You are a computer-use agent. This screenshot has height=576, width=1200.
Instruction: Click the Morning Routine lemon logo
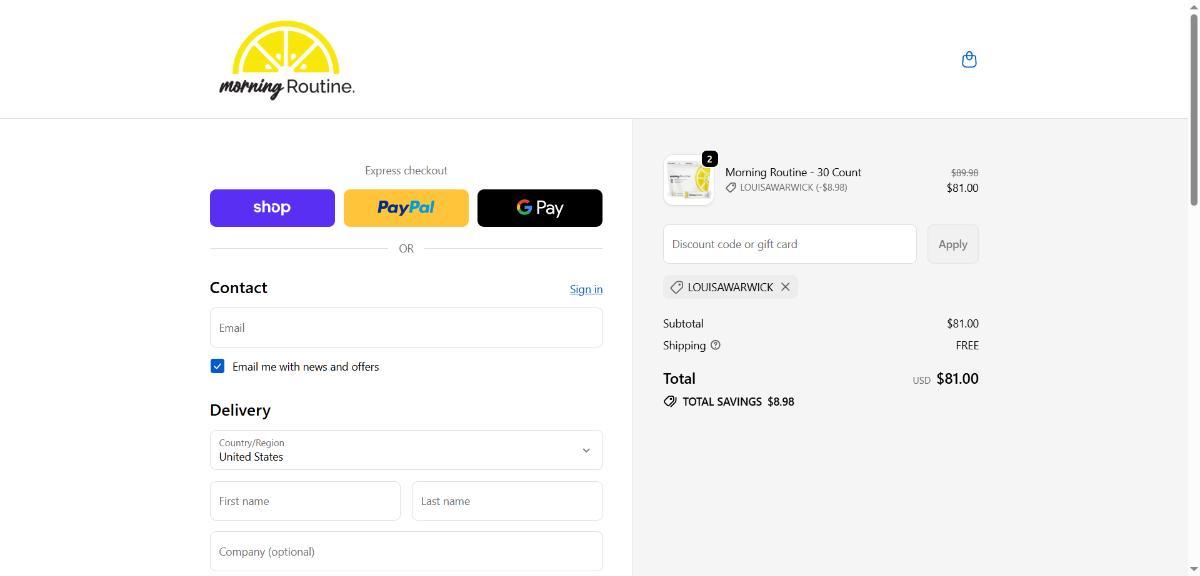click(x=286, y=60)
